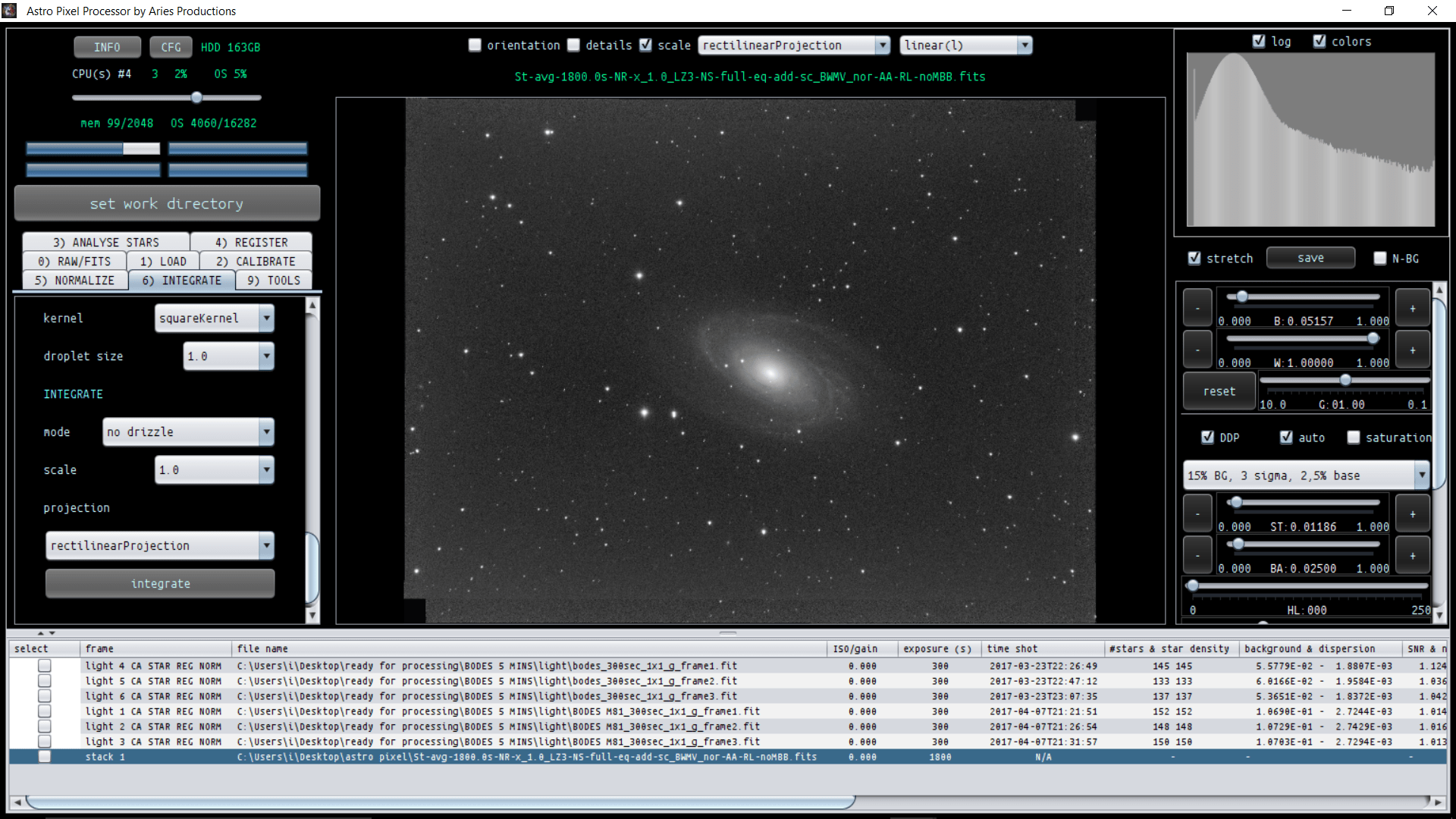Click the plus button for black point B
The height and width of the screenshot is (819, 1456).
click(1412, 309)
